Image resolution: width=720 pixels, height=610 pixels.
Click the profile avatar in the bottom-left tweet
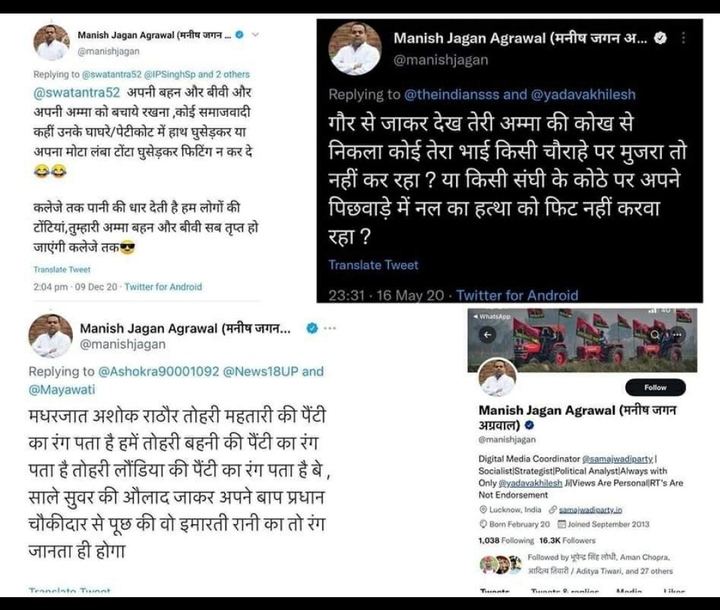pyautogui.click(x=51, y=336)
